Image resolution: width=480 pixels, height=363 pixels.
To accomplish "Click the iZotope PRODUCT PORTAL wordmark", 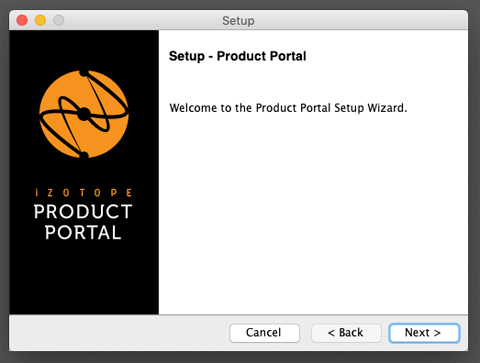I will click(x=83, y=214).
